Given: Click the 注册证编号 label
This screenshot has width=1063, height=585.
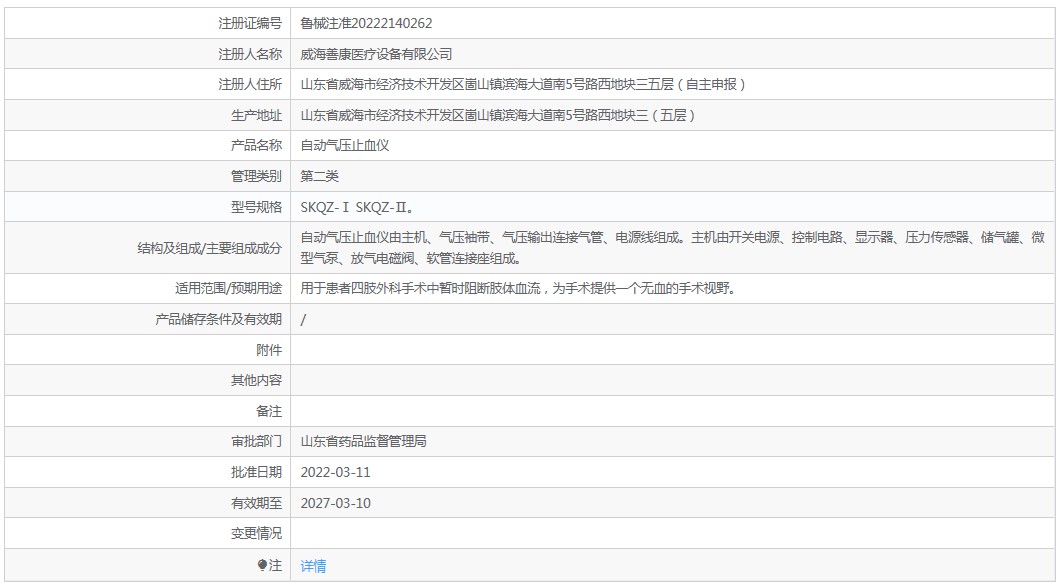Looking at the screenshot, I should 249,23.
